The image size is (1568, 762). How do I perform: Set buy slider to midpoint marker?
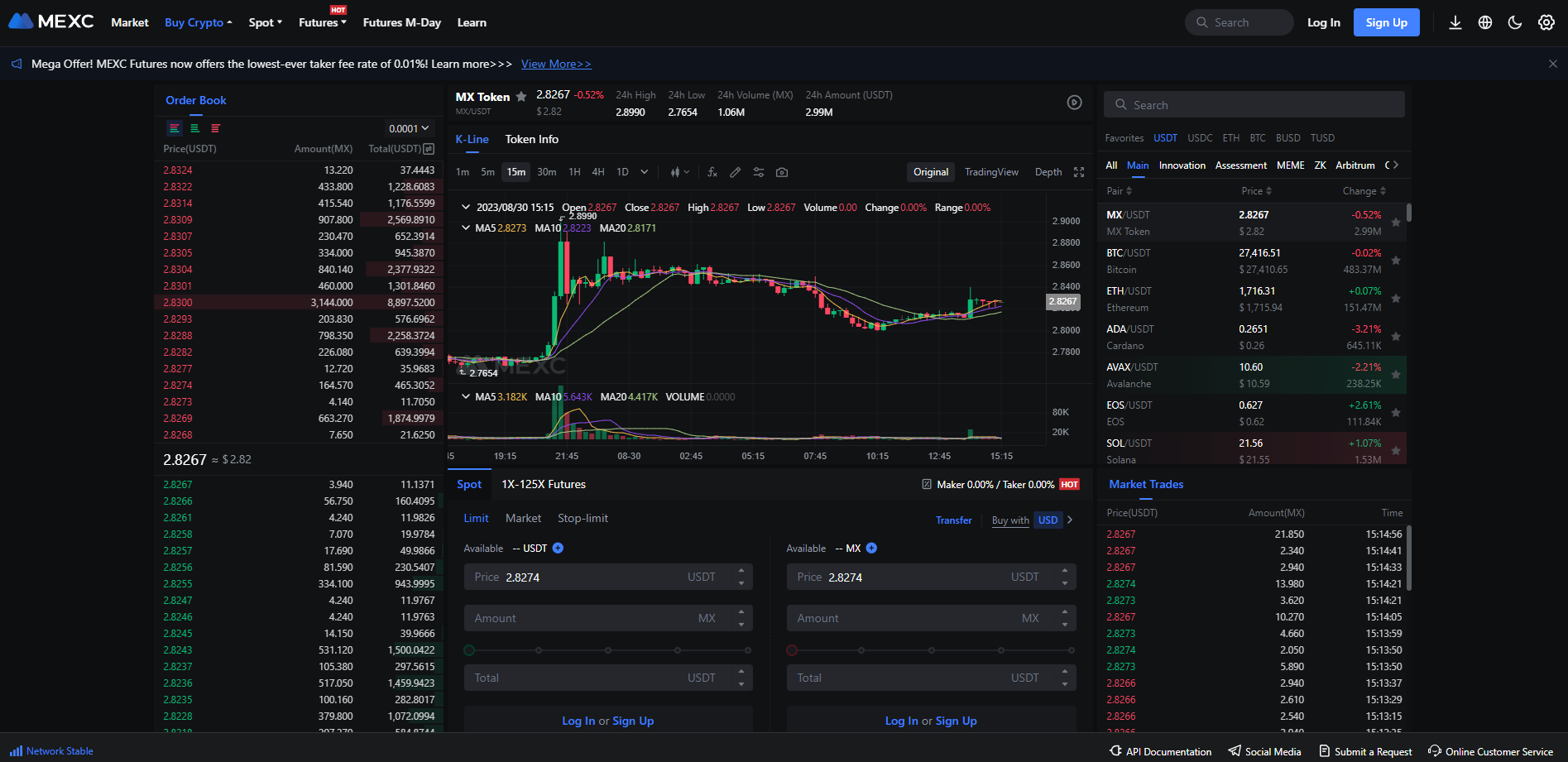(608, 650)
